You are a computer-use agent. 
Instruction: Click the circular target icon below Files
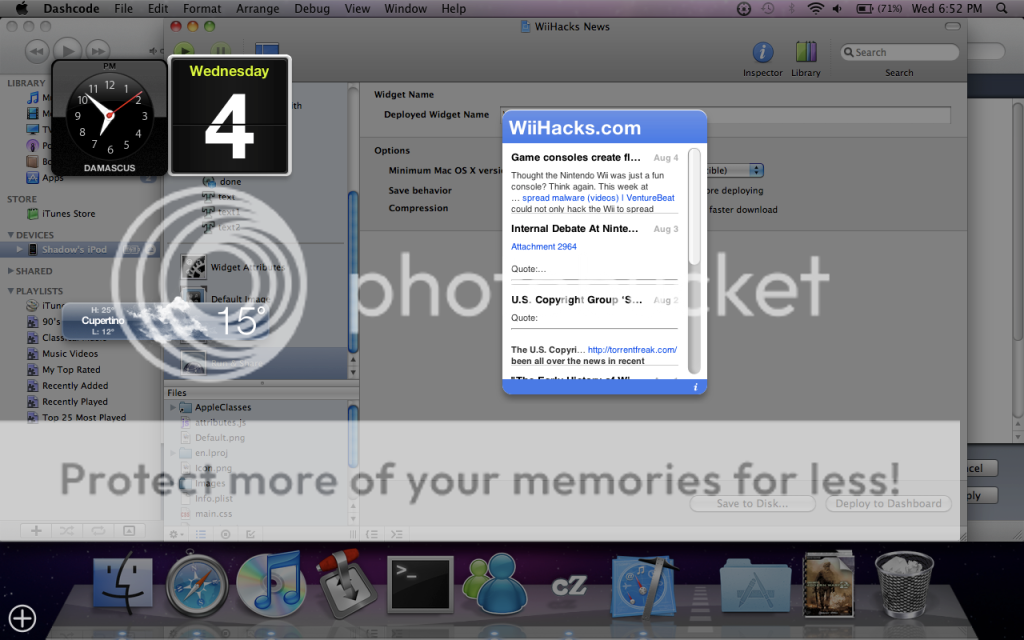point(225,534)
